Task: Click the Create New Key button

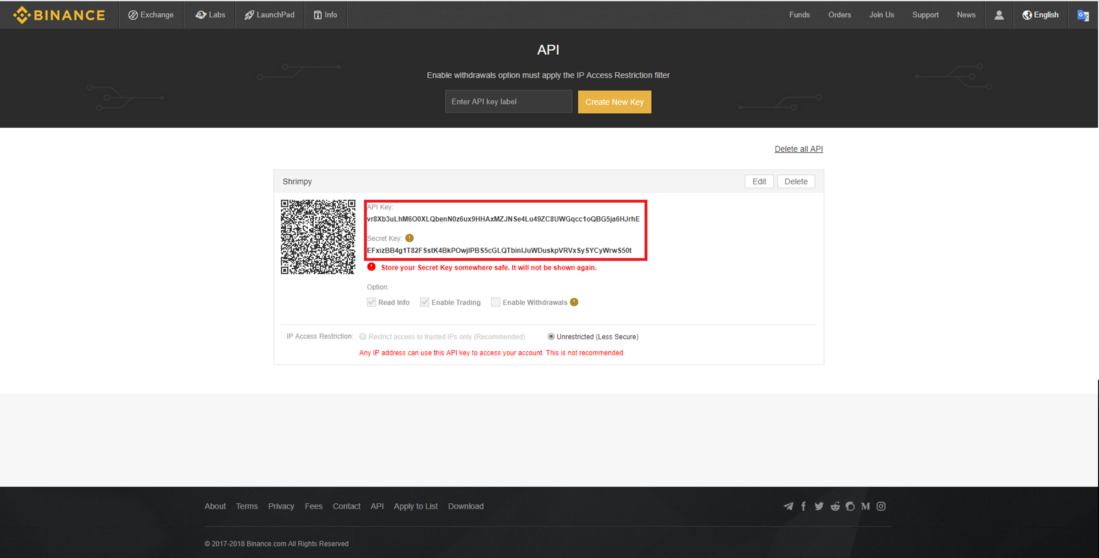Action: coord(614,102)
